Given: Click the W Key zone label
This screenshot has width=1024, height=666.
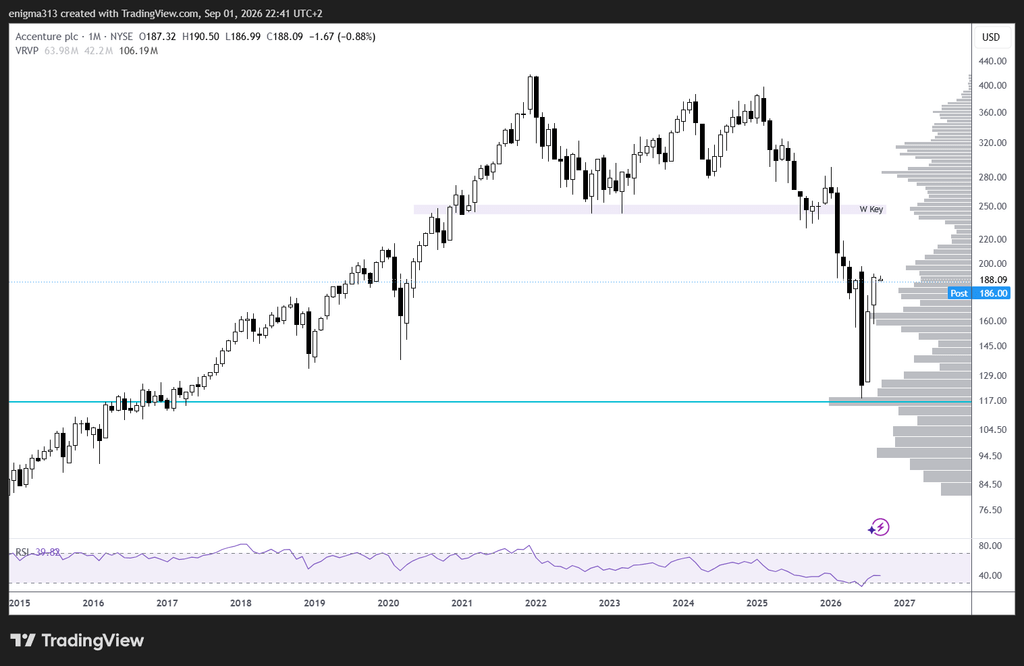Looking at the screenshot, I should click(871, 209).
